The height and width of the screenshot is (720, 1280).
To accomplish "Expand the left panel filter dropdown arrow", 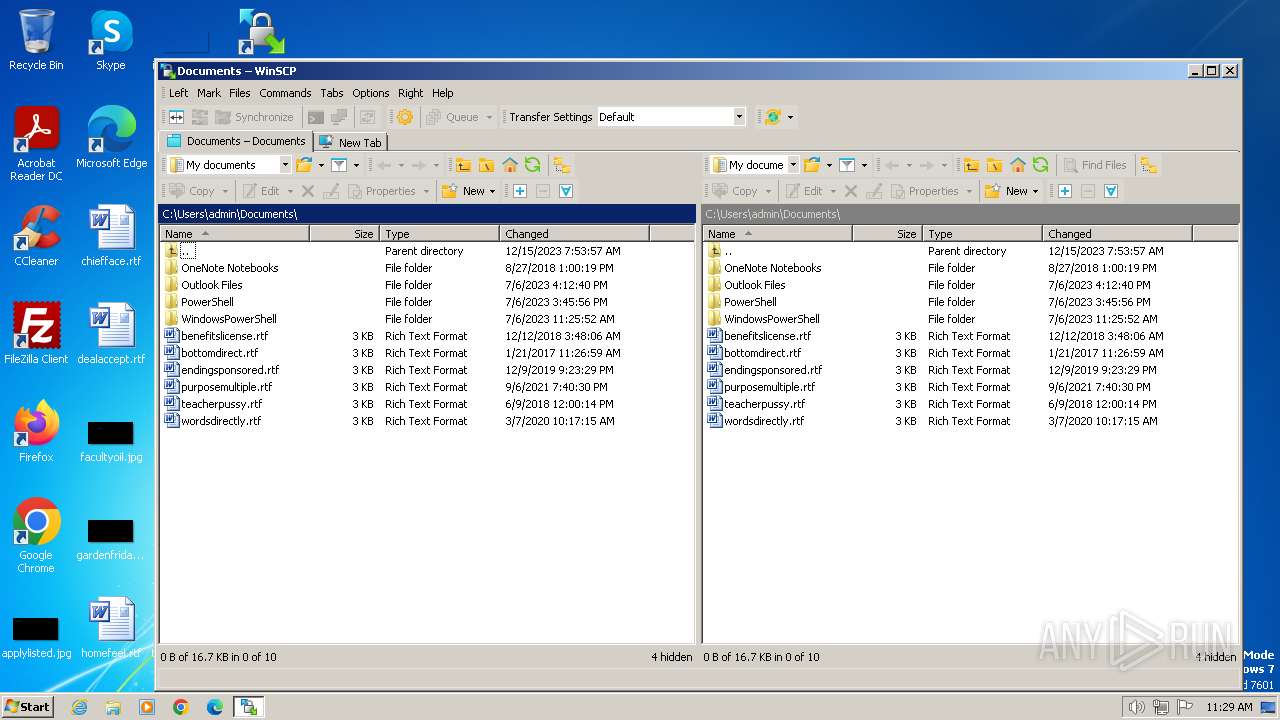I will click(x=356, y=165).
